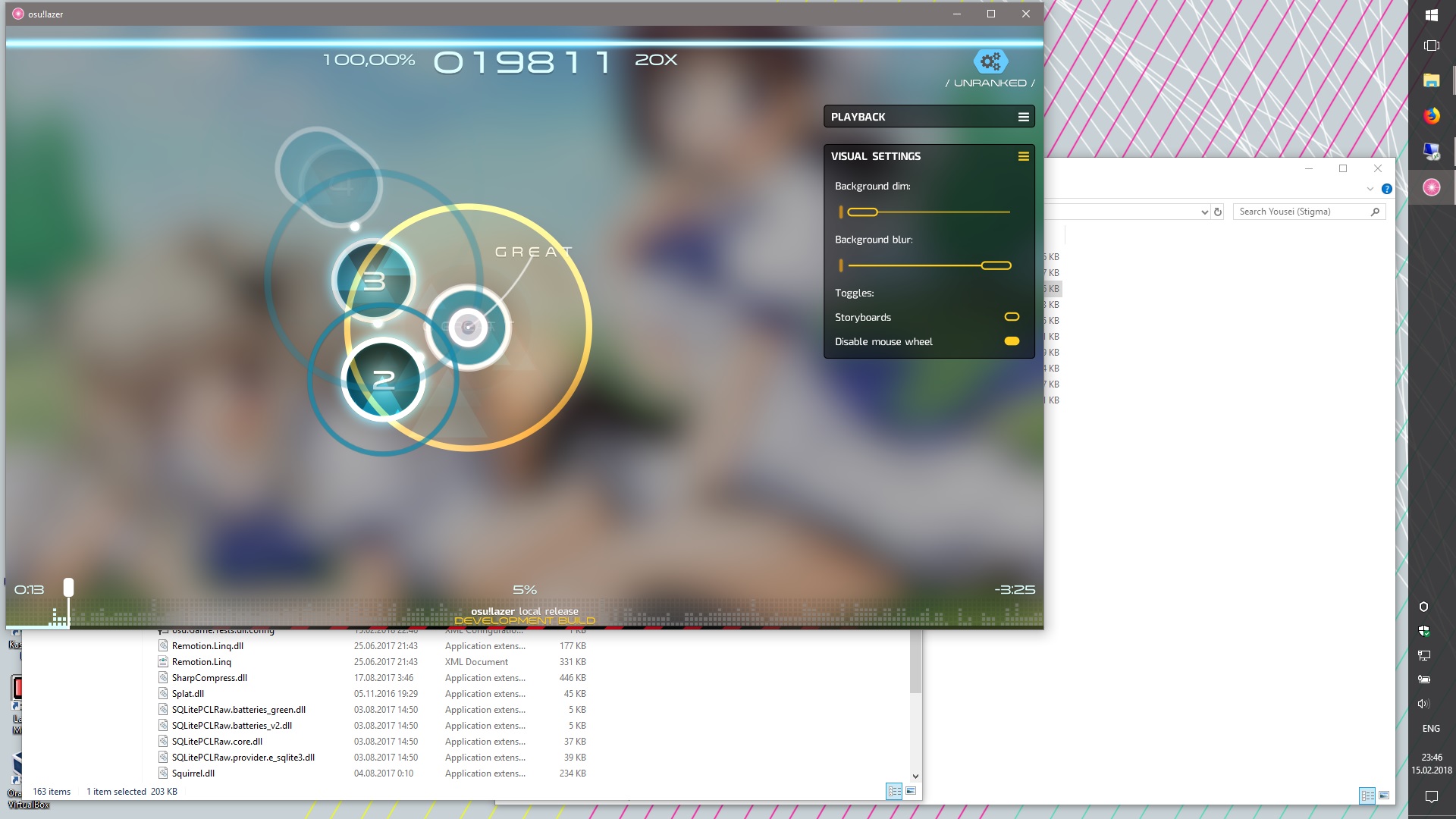1456x819 pixels.
Task: Open the address bar history dropdown
Action: 1205,212
